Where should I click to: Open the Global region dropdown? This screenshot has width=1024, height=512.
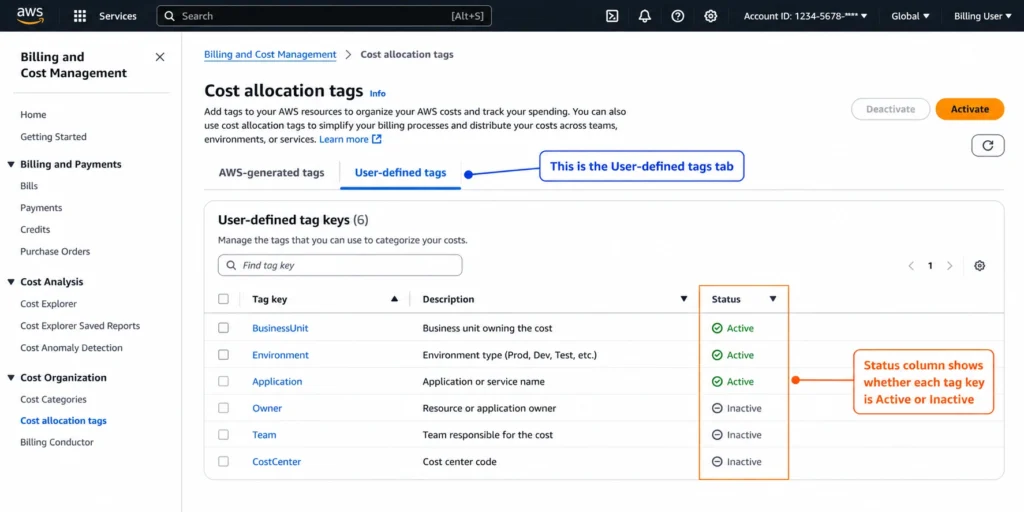910,16
